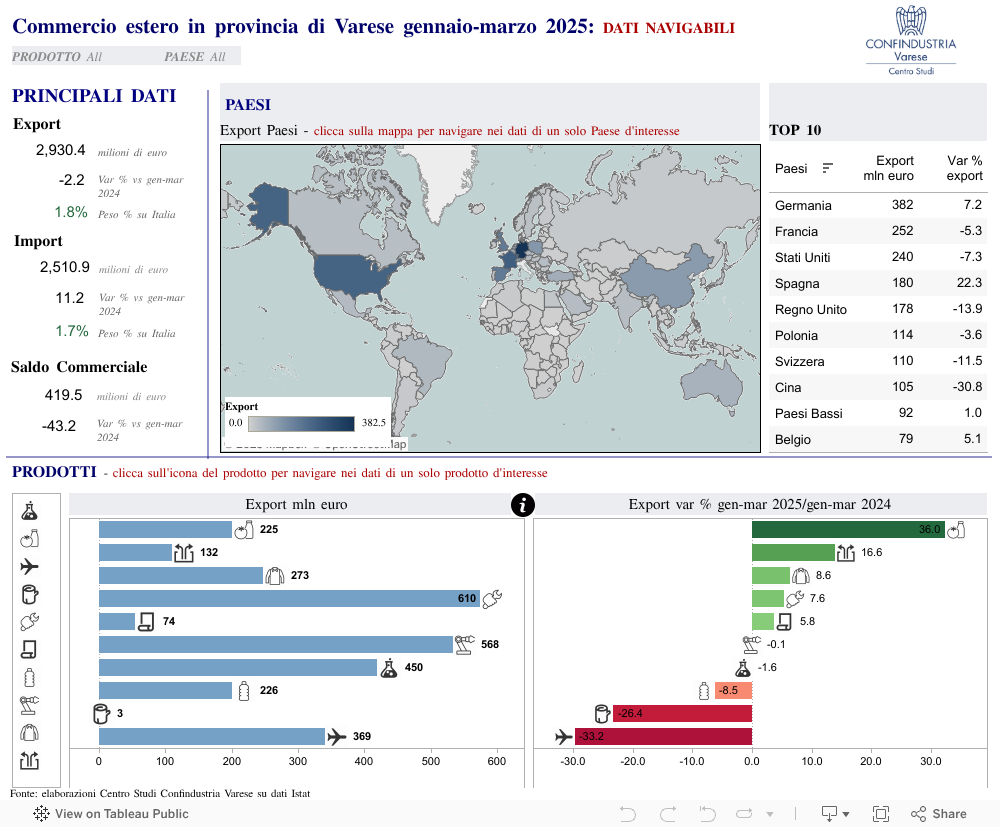Click food icon beside the 36.0 variation bar

[956, 530]
